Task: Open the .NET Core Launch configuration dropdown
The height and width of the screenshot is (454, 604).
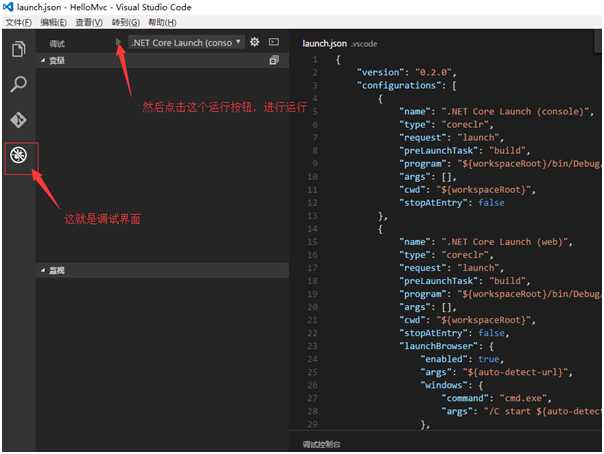Action: pyautogui.click(x=186, y=42)
